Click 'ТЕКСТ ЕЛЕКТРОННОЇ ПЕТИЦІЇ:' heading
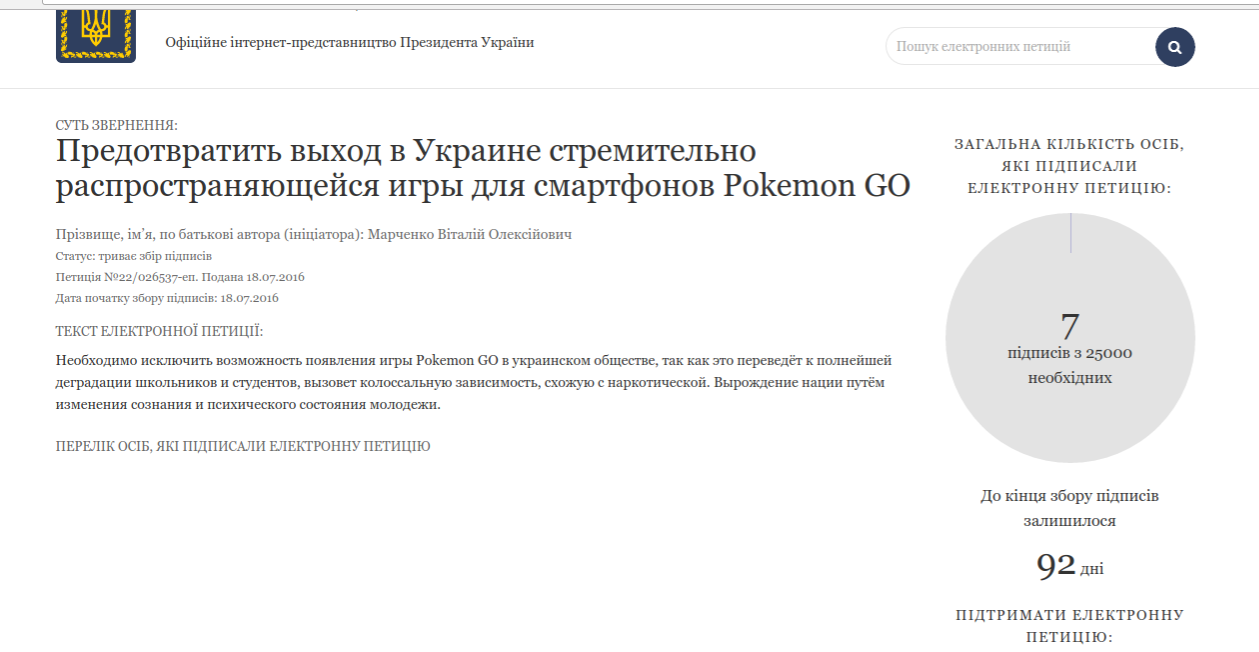1259x652 pixels. pos(160,331)
